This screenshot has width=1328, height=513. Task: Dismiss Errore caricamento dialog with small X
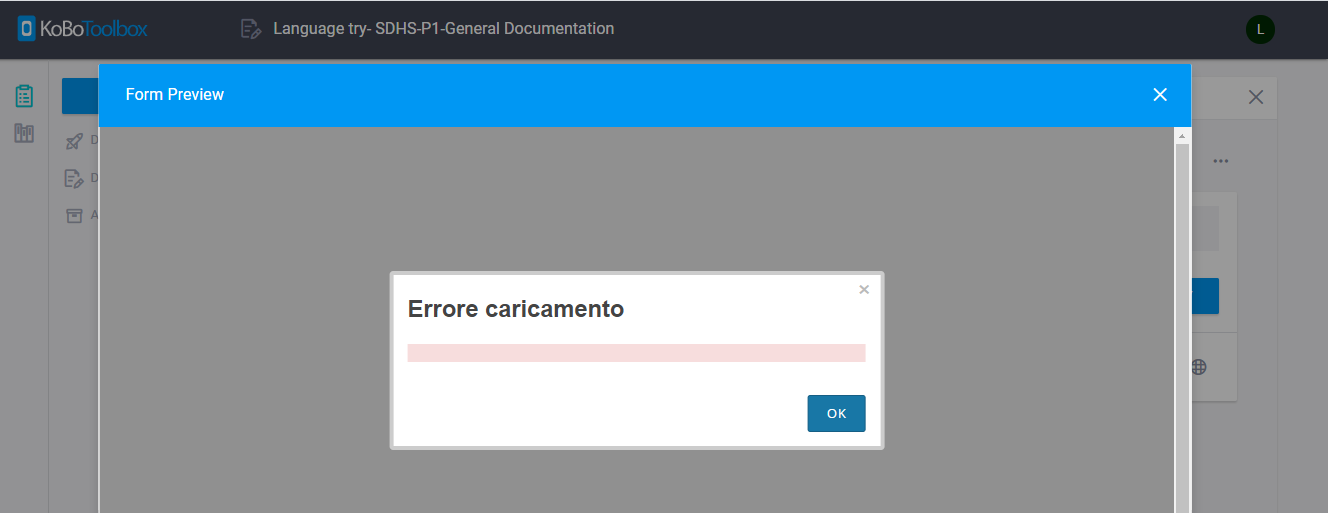pos(864,290)
